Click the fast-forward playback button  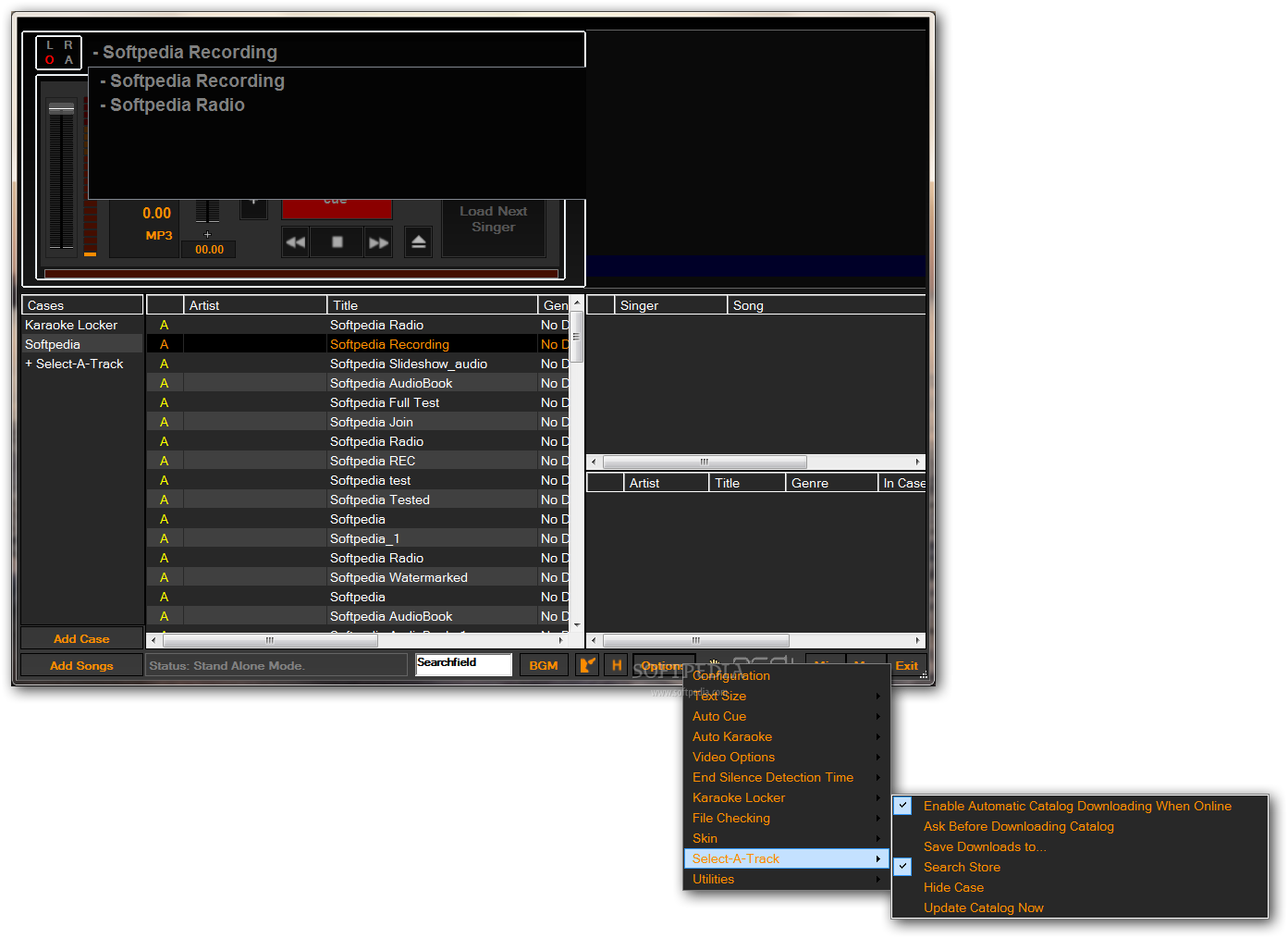tap(378, 242)
